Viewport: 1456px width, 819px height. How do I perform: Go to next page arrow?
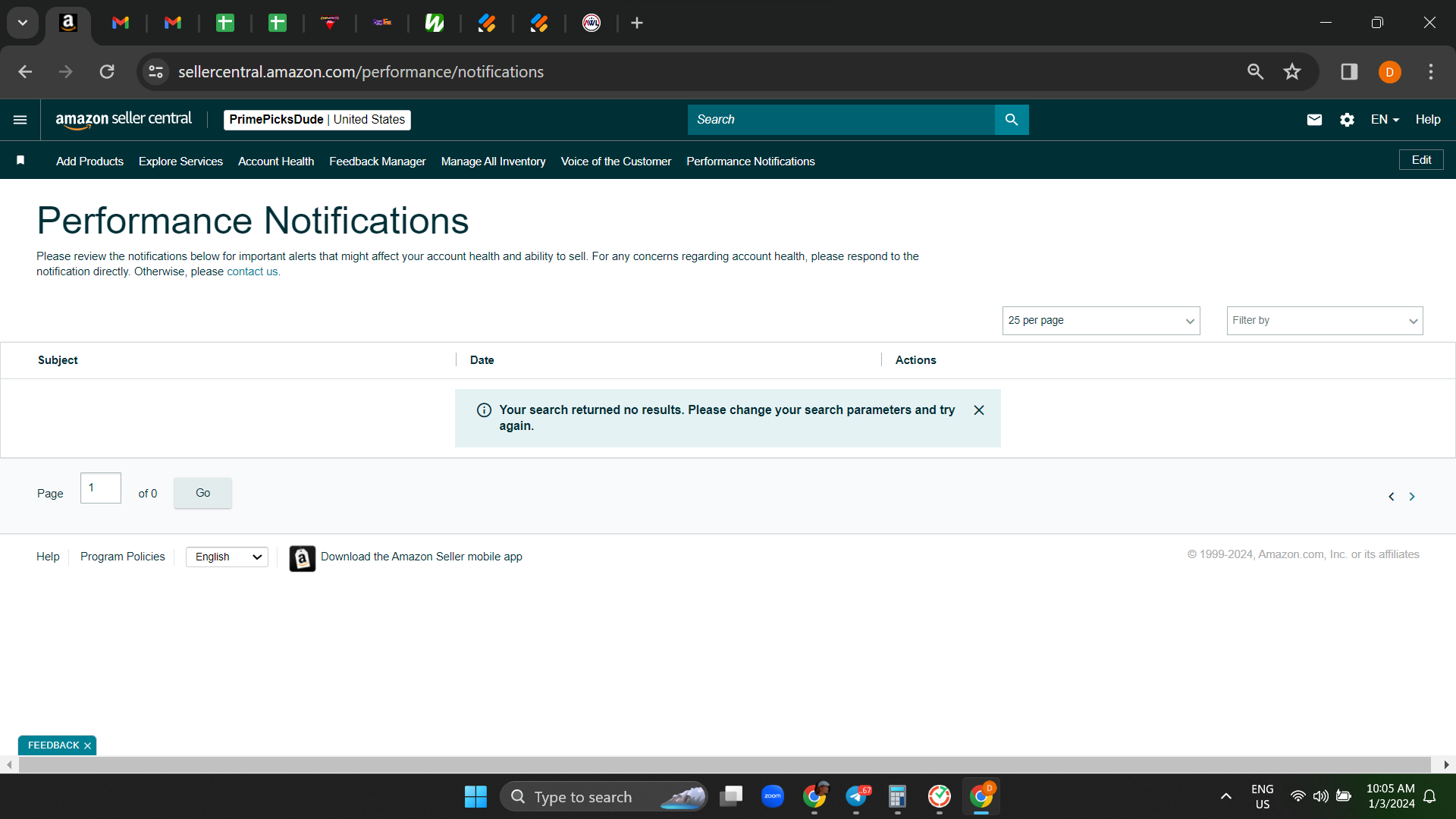pyautogui.click(x=1412, y=497)
